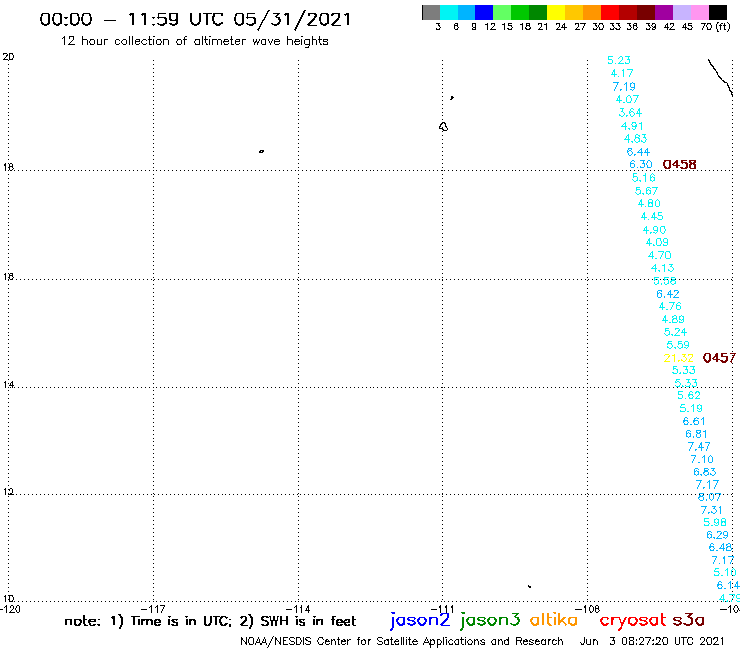740x650 pixels.
Task: Click the 5.23 wave height value
Action: 618,60
